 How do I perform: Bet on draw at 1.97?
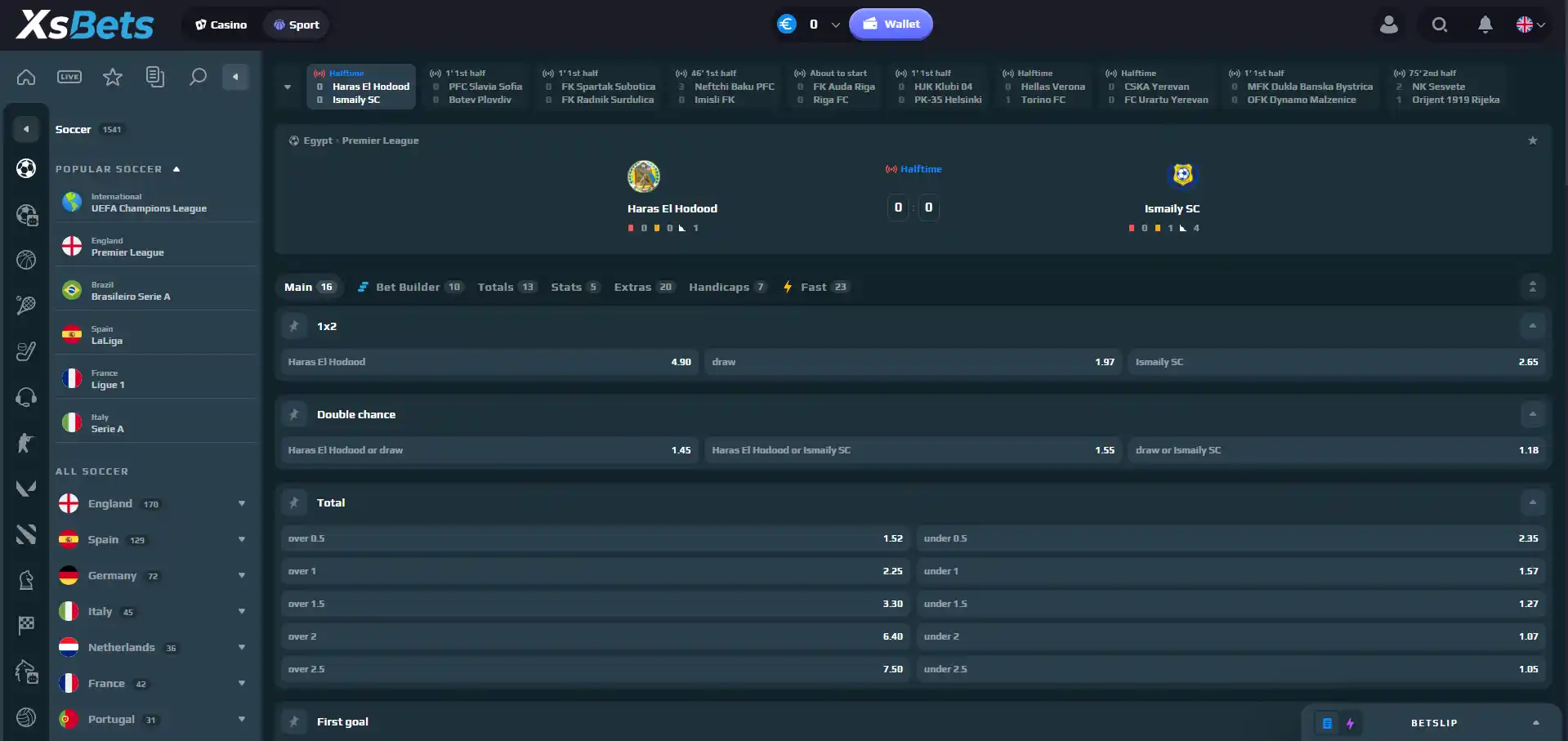pyautogui.click(x=913, y=362)
